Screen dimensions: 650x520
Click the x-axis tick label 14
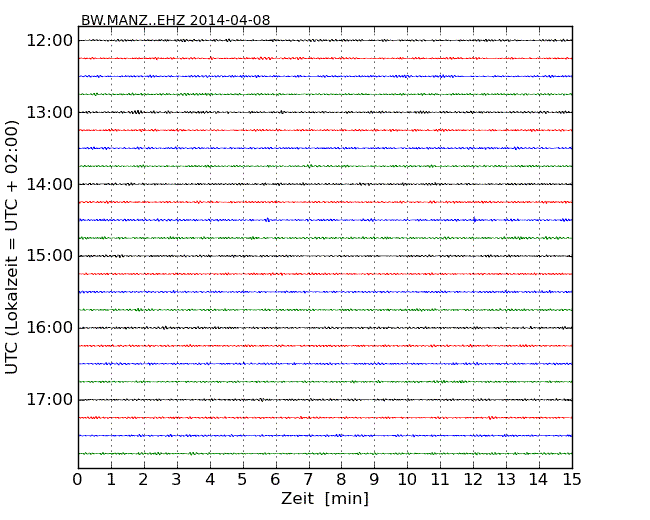539,480
